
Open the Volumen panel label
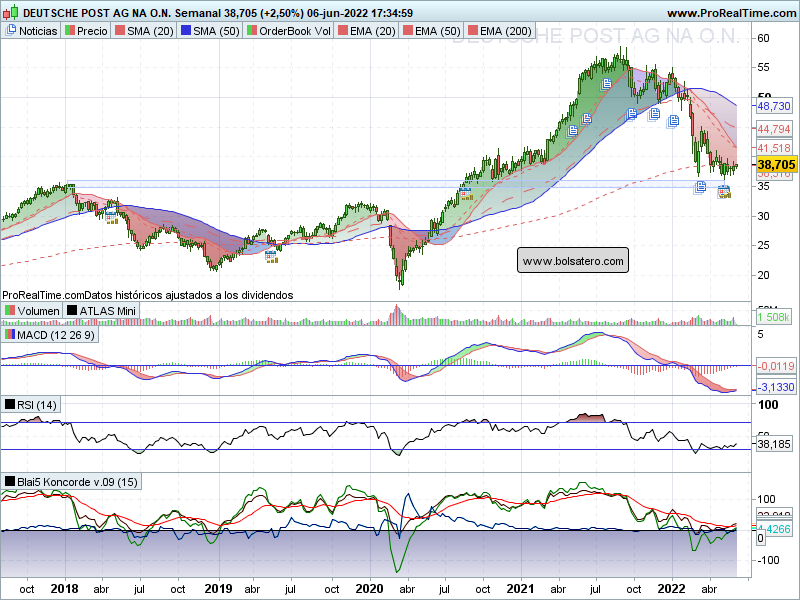pos(32,311)
